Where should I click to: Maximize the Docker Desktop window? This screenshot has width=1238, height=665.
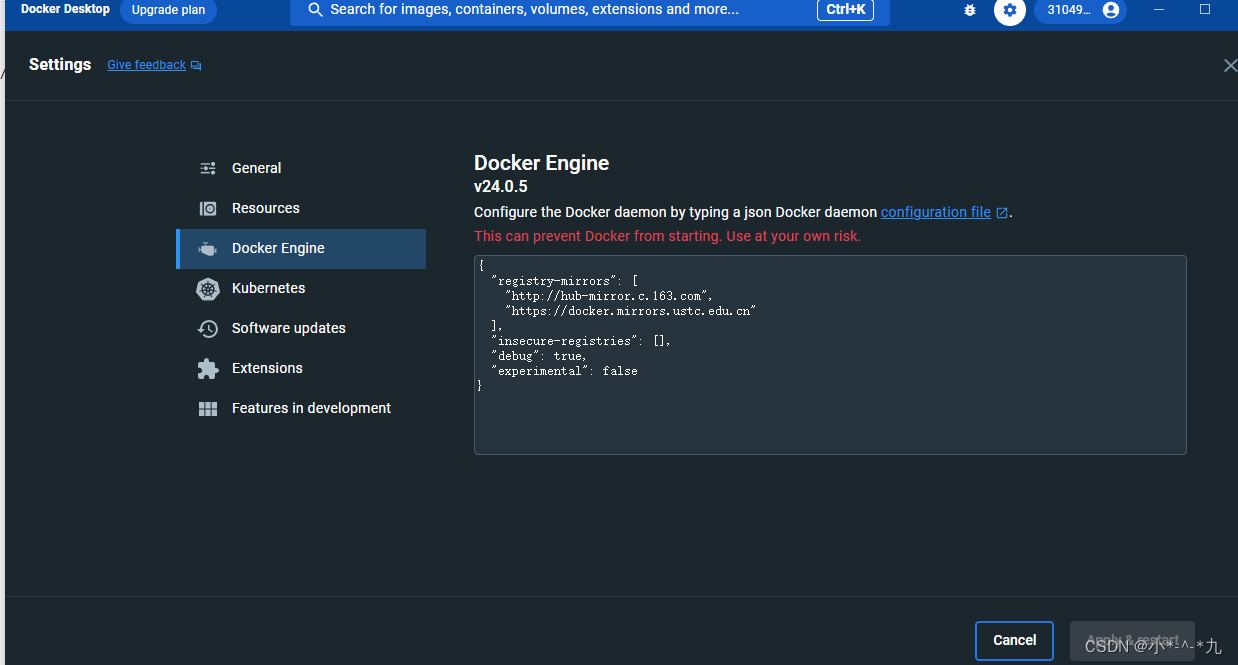click(x=1205, y=10)
